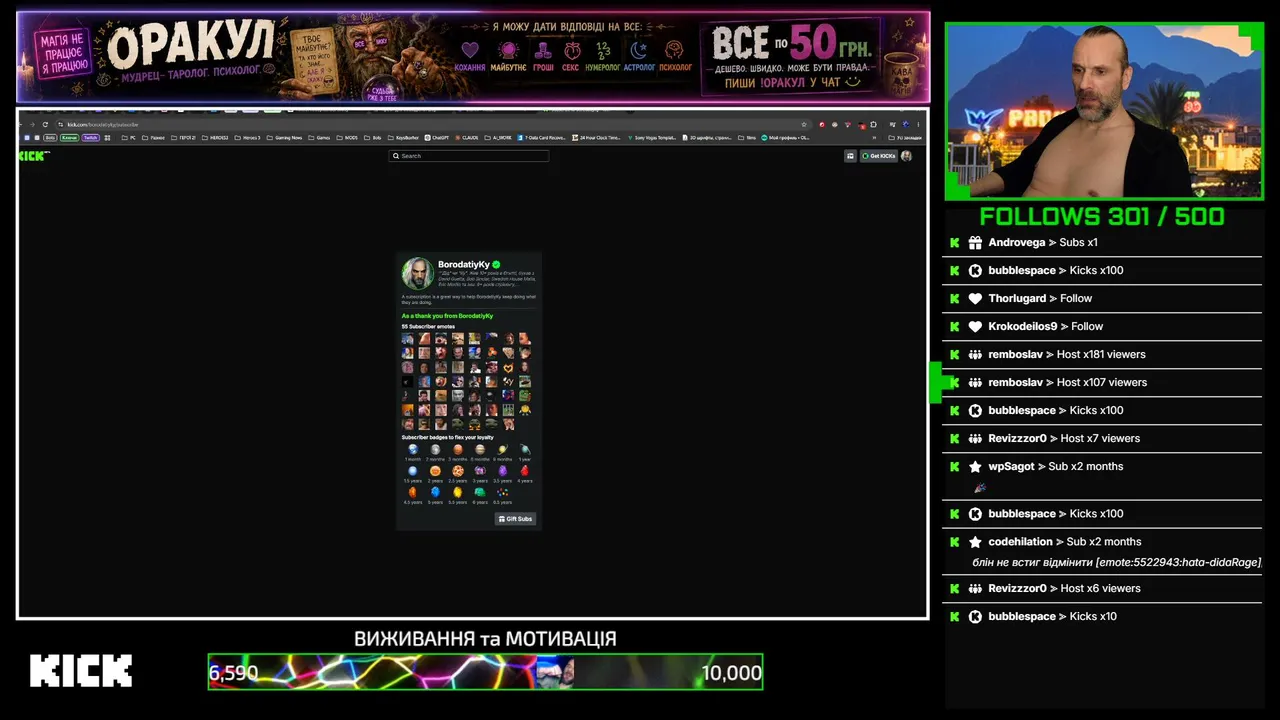Click Revizzzor0 Host x6 viewers event
This screenshot has height=720, width=1280.
coord(1102,588)
